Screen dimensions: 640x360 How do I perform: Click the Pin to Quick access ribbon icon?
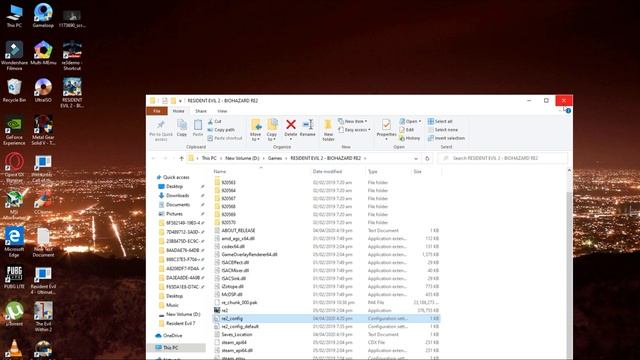click(161, 130)
